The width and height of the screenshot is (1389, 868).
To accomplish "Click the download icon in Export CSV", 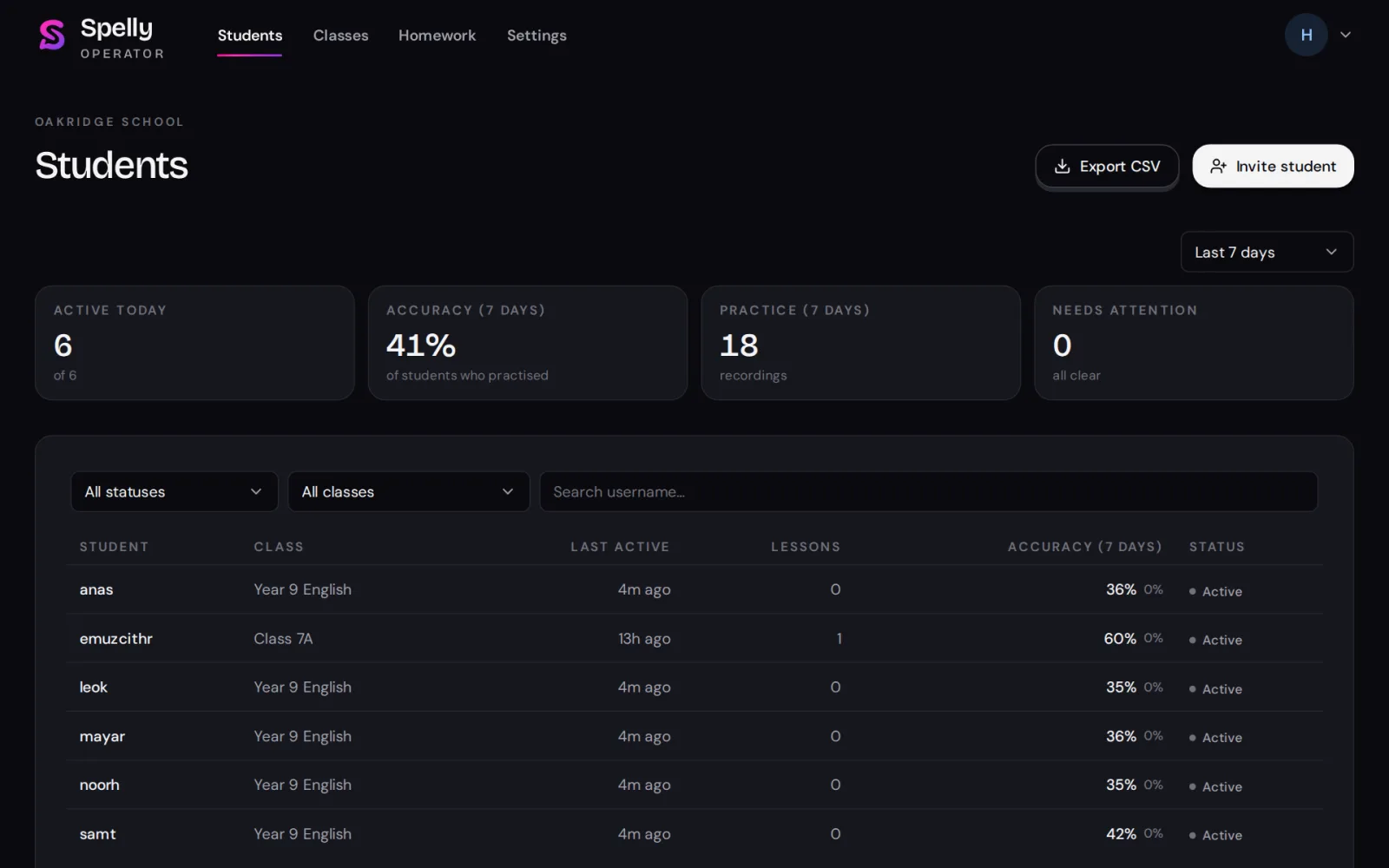I will pyautogui.click(x=1062, y=166).
